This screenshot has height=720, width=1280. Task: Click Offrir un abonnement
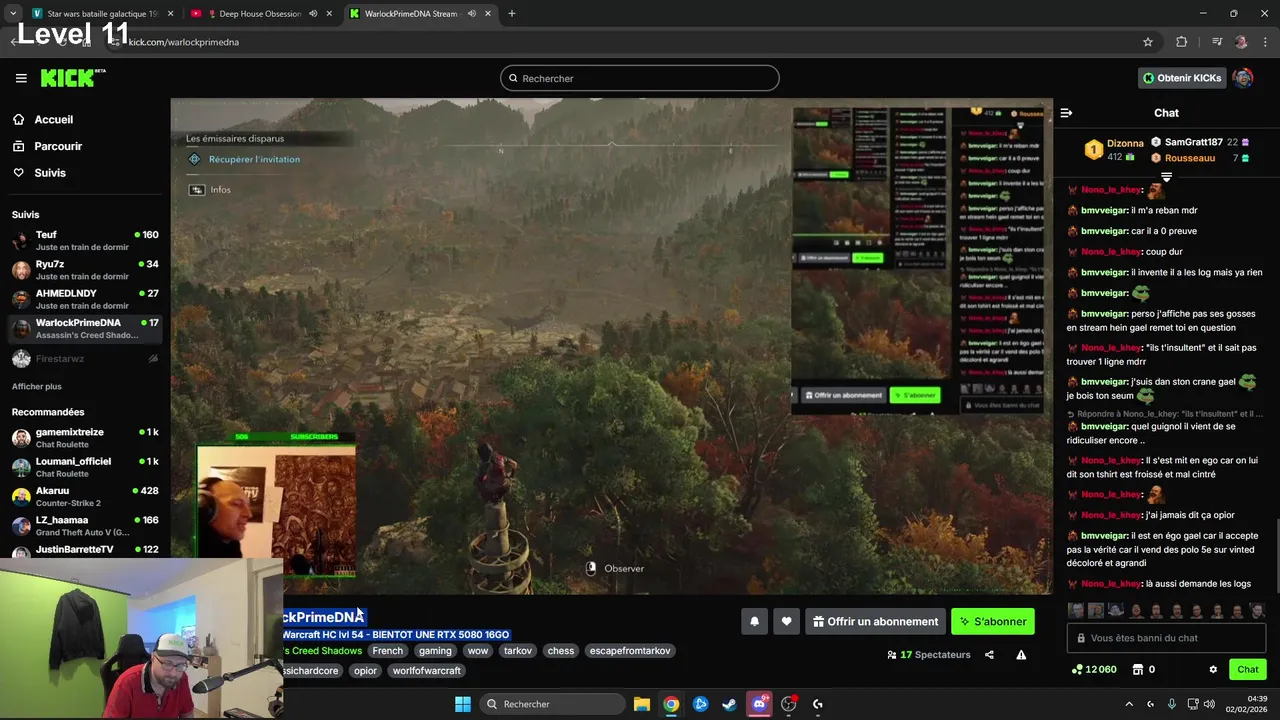coord(875,621)
